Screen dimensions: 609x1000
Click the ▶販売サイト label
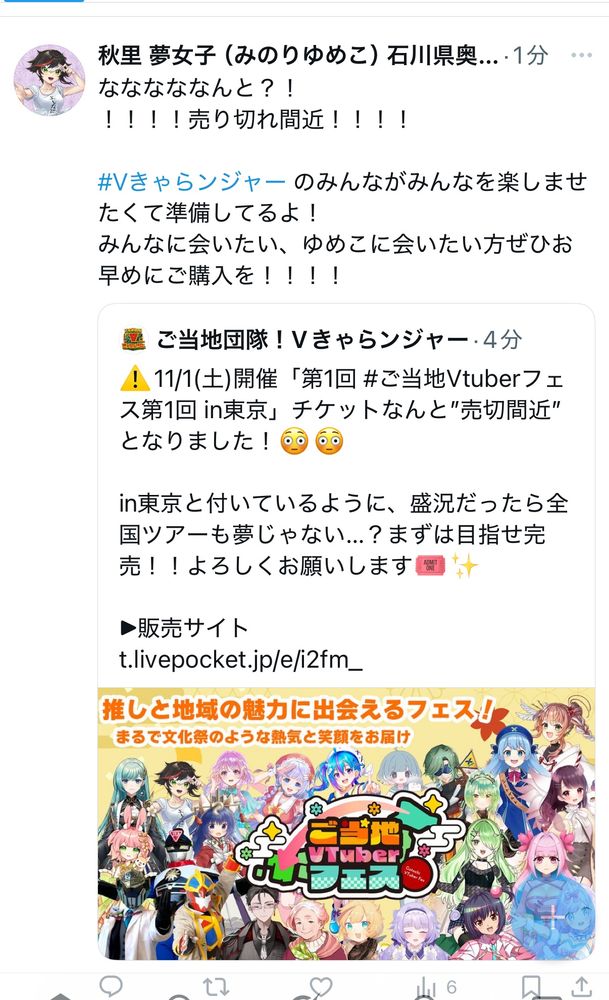tap(184, 628)
